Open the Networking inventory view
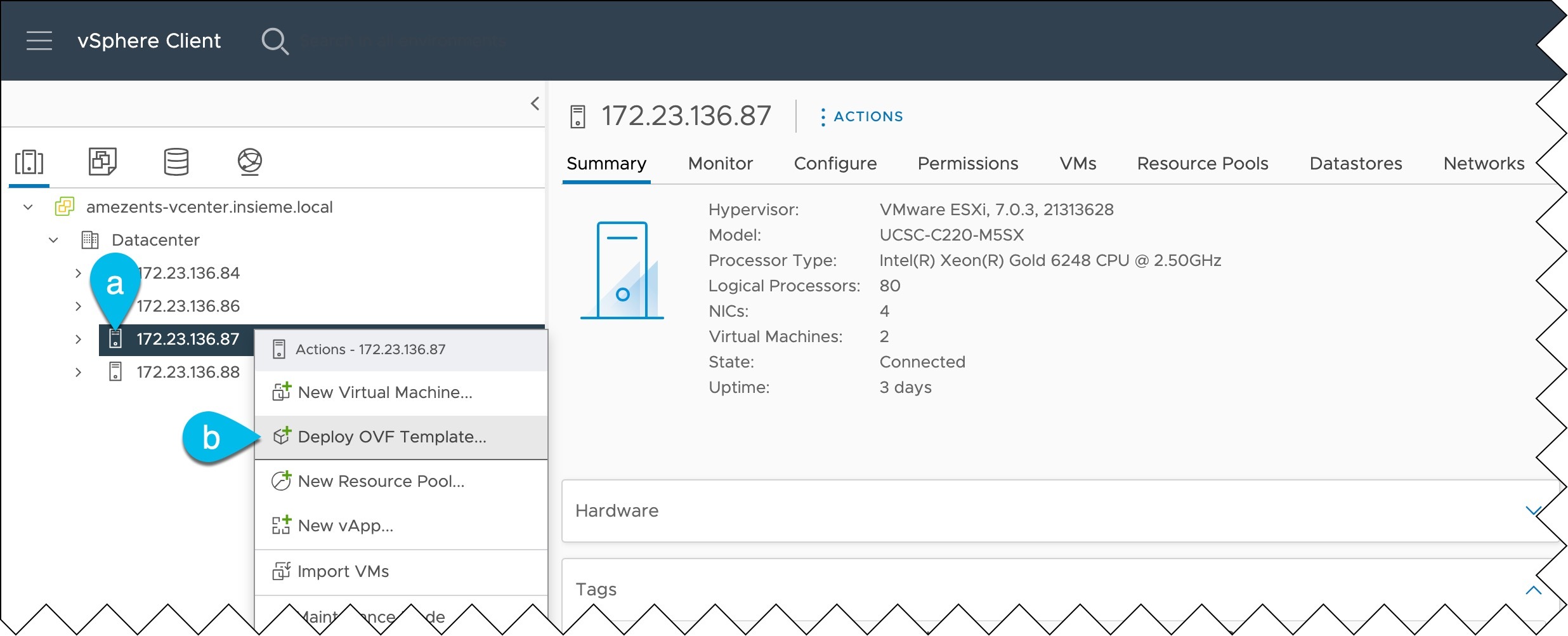This screenshot has height=636, width=1568. pyautogui.click(x=250, y=162)
